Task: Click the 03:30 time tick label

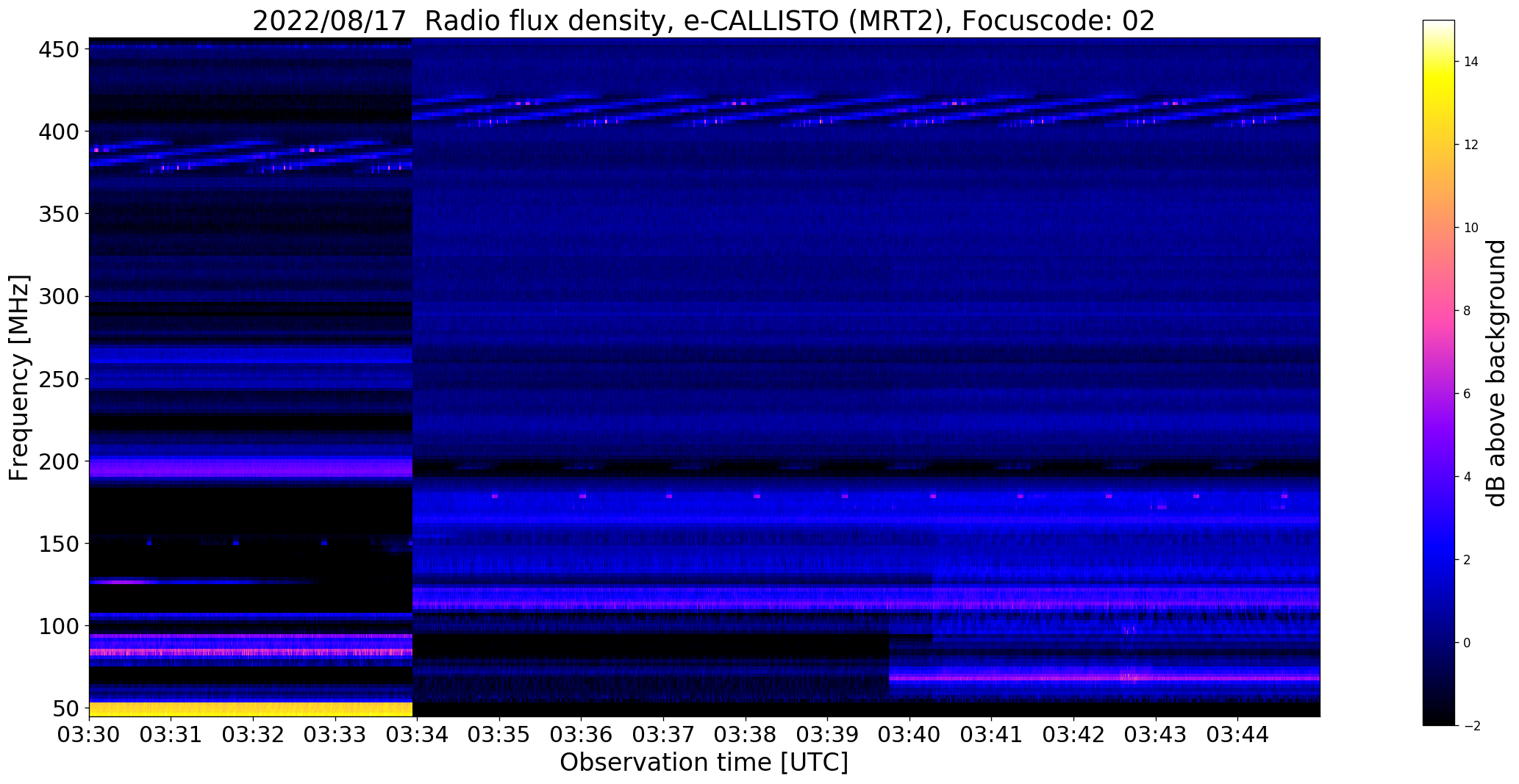Action: pyautogui.click(x=89, y=735)
